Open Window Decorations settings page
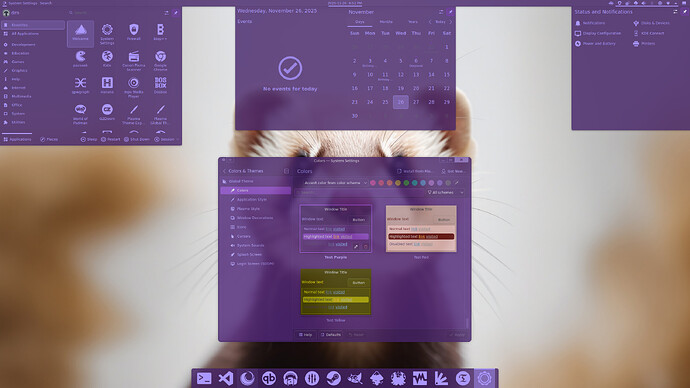 tap(256, 218)
